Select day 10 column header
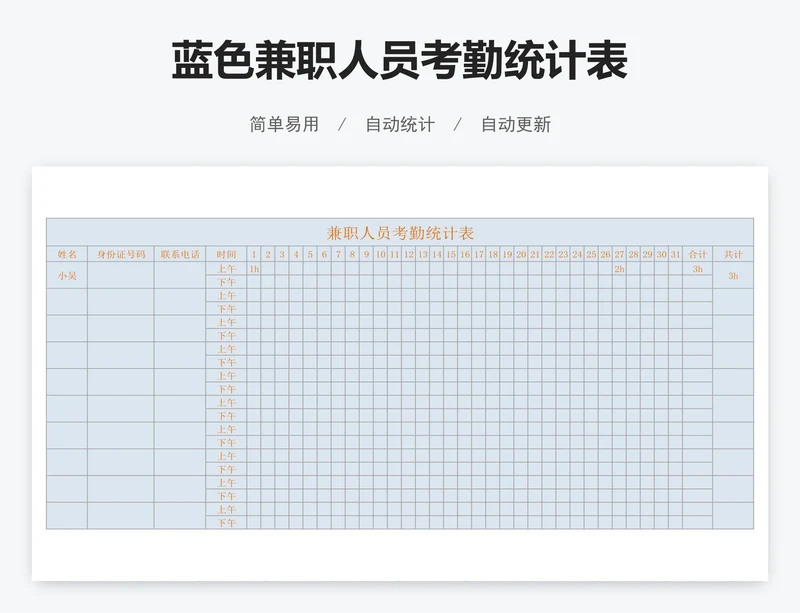The width and height of the screenshot is (800, 613). (381, 254)
